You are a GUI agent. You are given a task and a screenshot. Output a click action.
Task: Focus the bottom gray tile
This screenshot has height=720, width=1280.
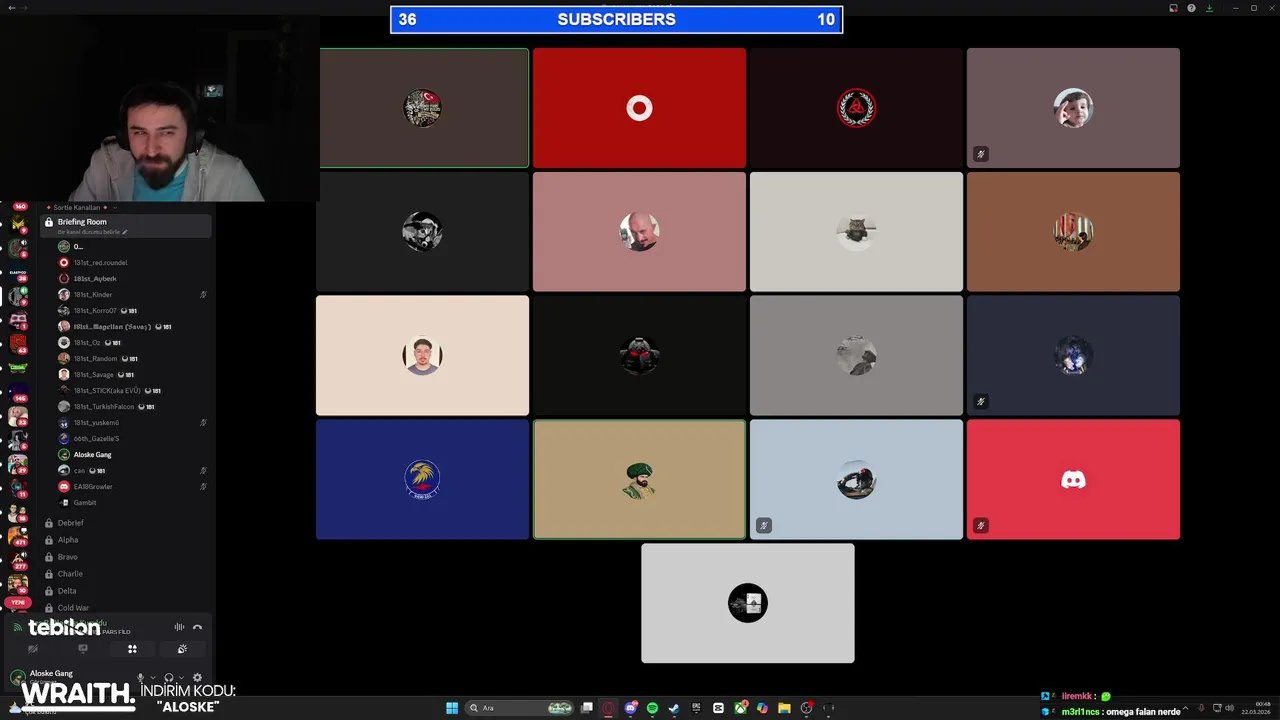click(748, 603)
